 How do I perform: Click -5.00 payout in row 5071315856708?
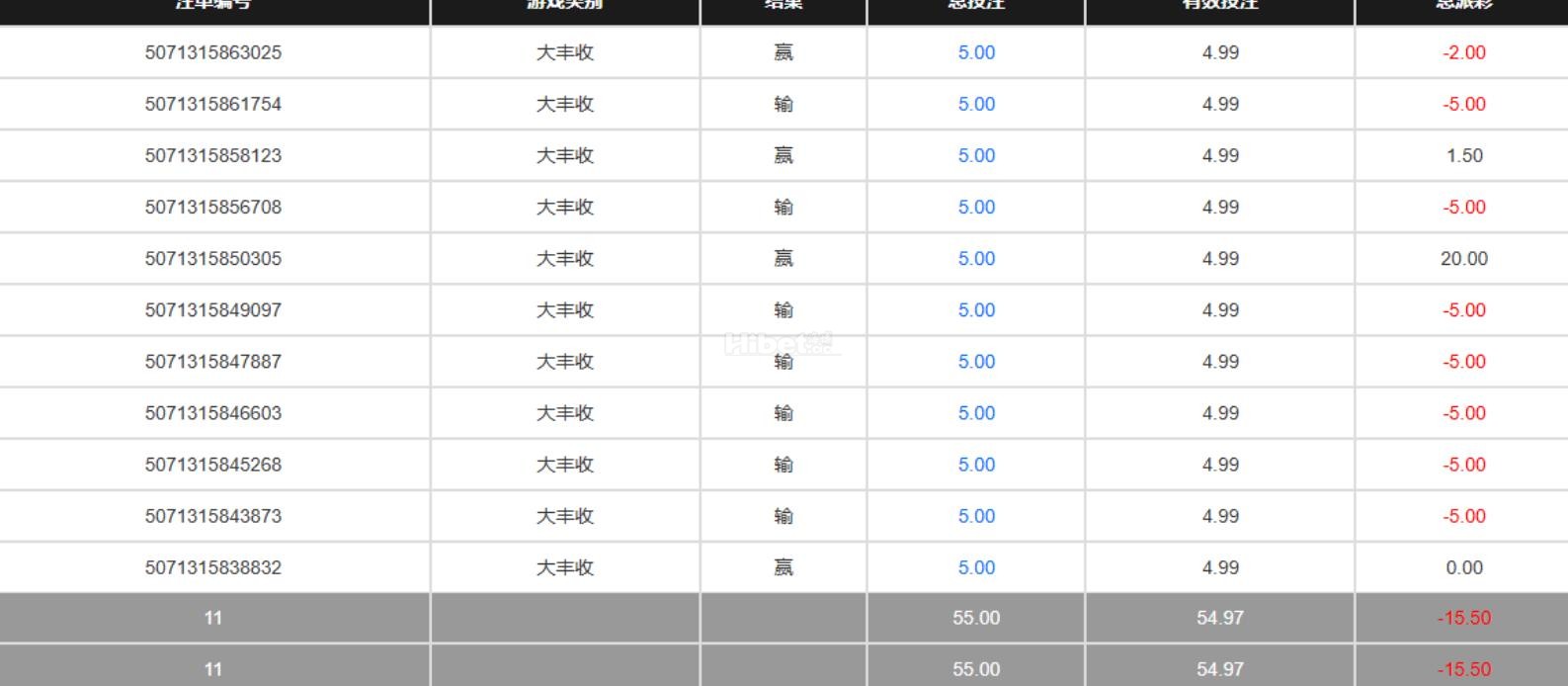(1463, 207)
